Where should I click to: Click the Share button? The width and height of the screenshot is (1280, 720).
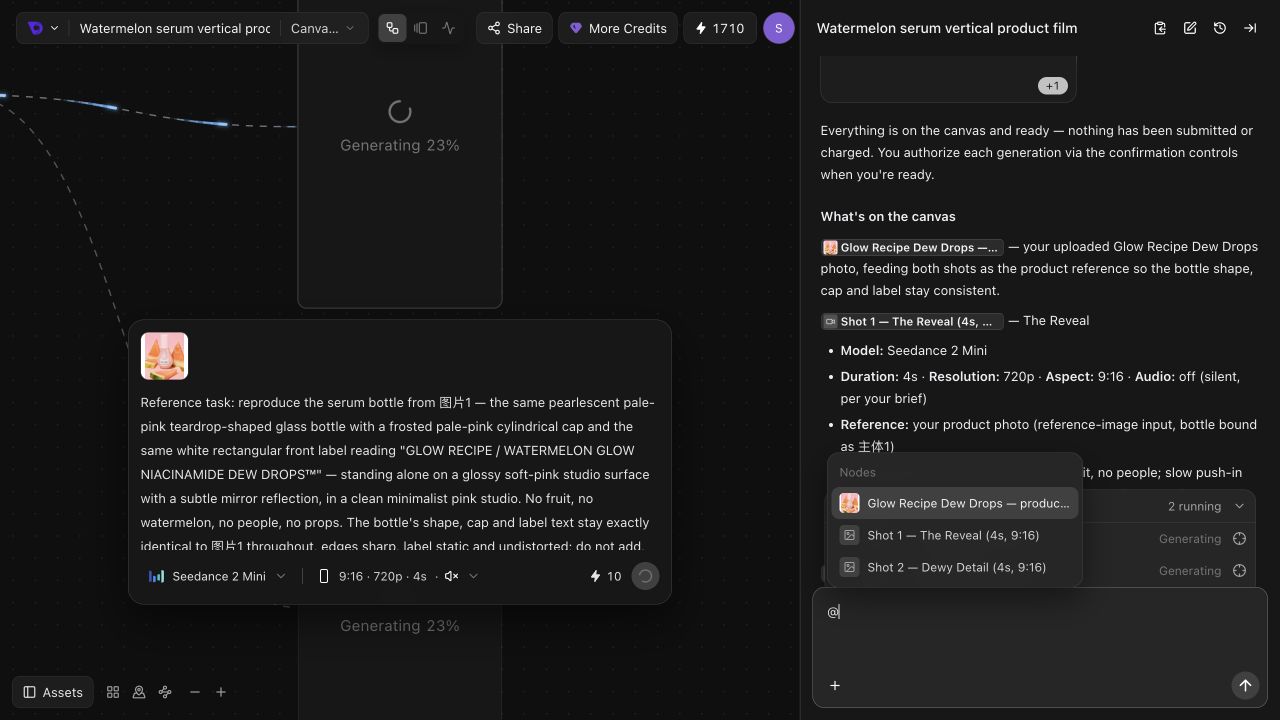514,28
